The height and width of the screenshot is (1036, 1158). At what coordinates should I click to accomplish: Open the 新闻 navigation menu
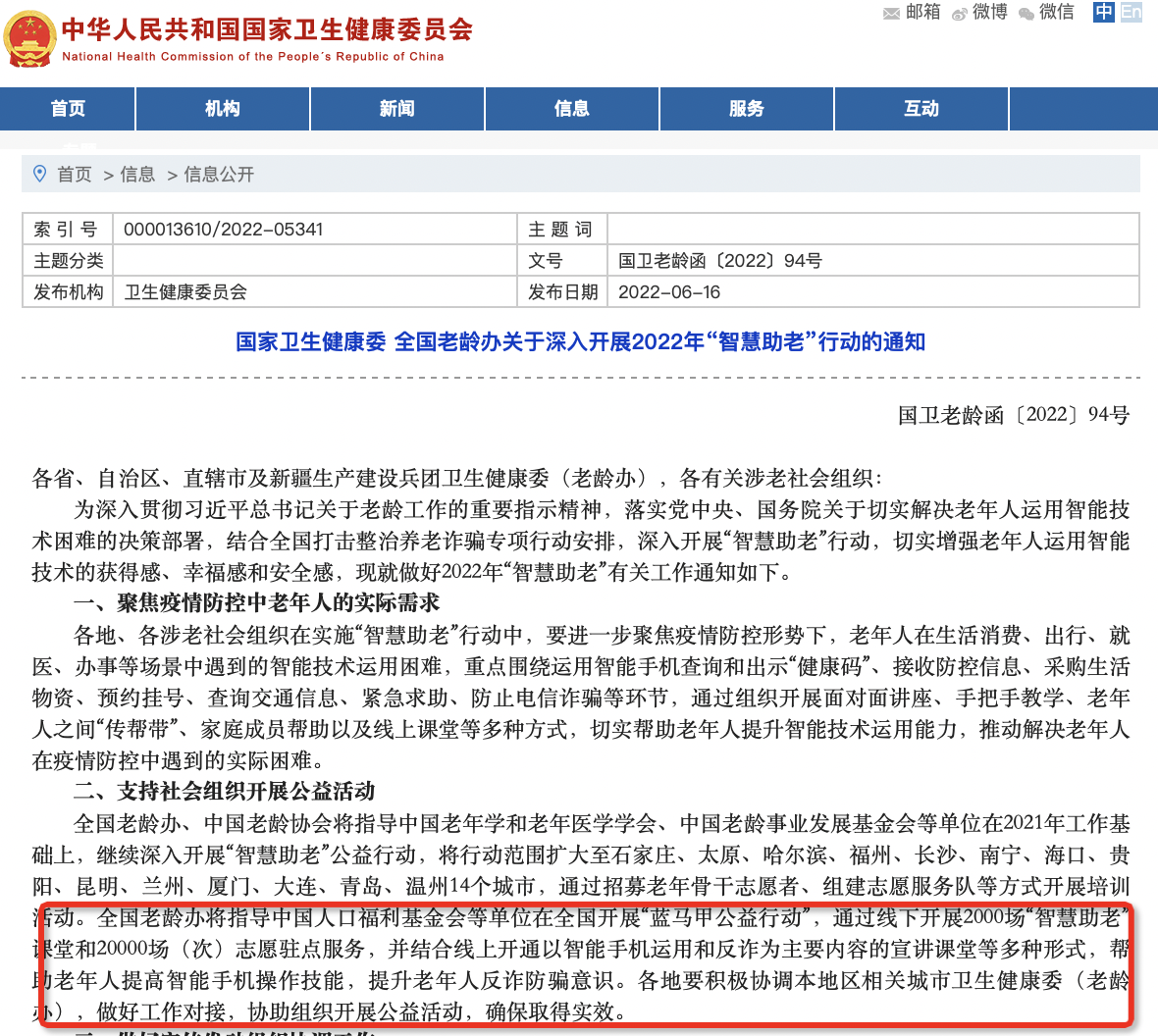click(397, 109)
